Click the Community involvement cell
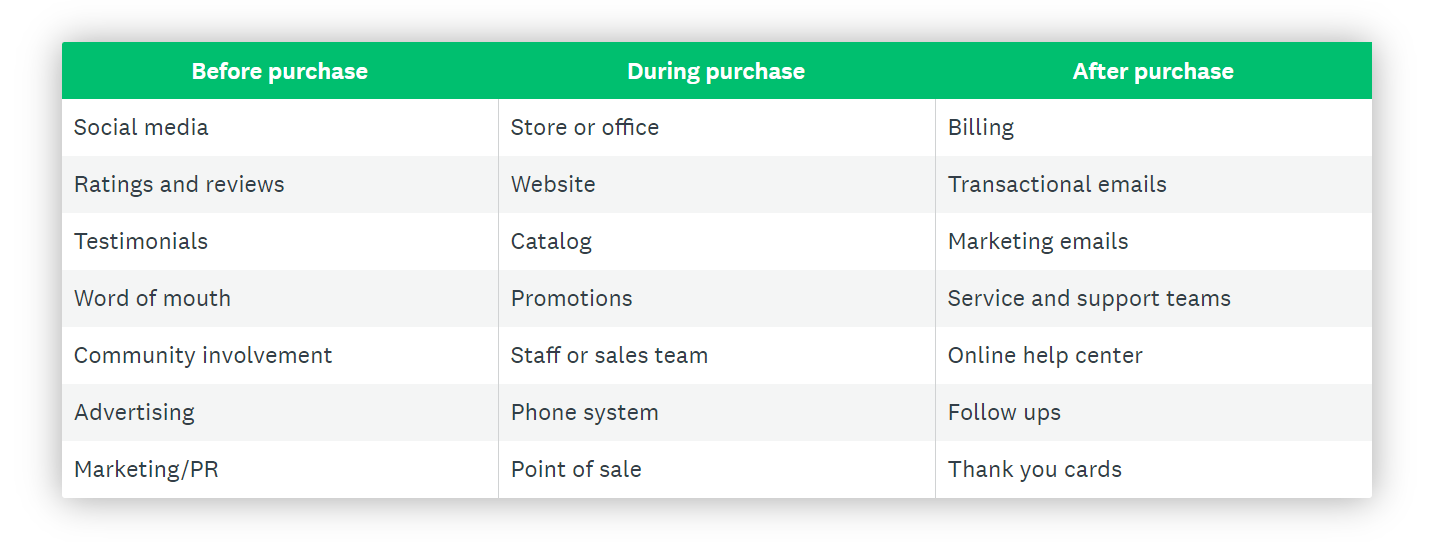The image size is (1436, 542). tap(203, 356)
